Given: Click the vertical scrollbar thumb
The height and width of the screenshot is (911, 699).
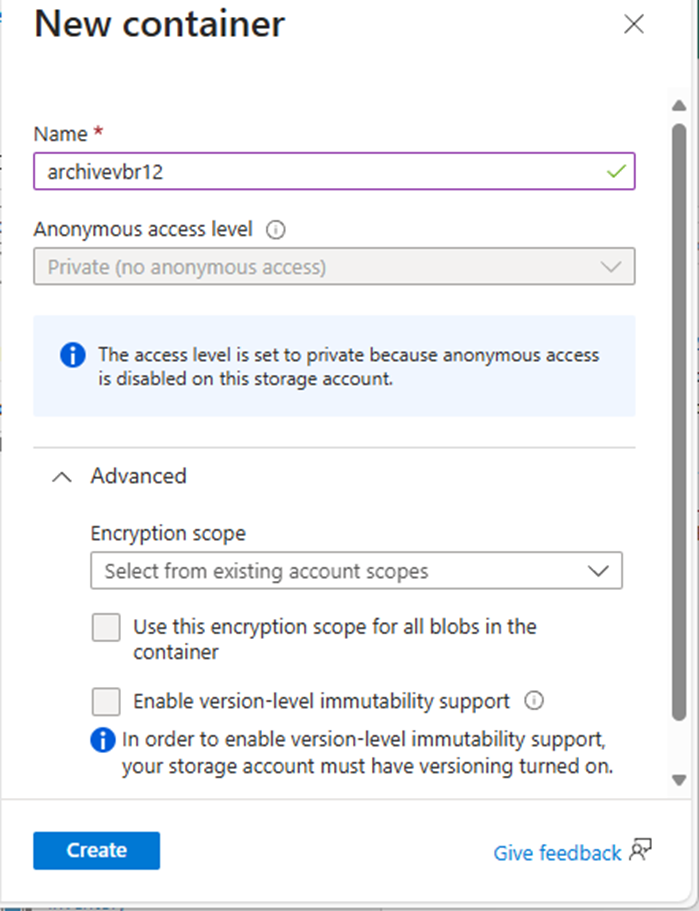Looking at the screenshot, I should point(679,422).
